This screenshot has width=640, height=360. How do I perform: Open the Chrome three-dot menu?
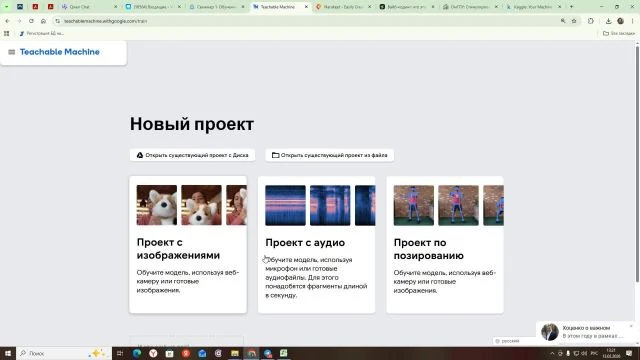click(633, 21)
